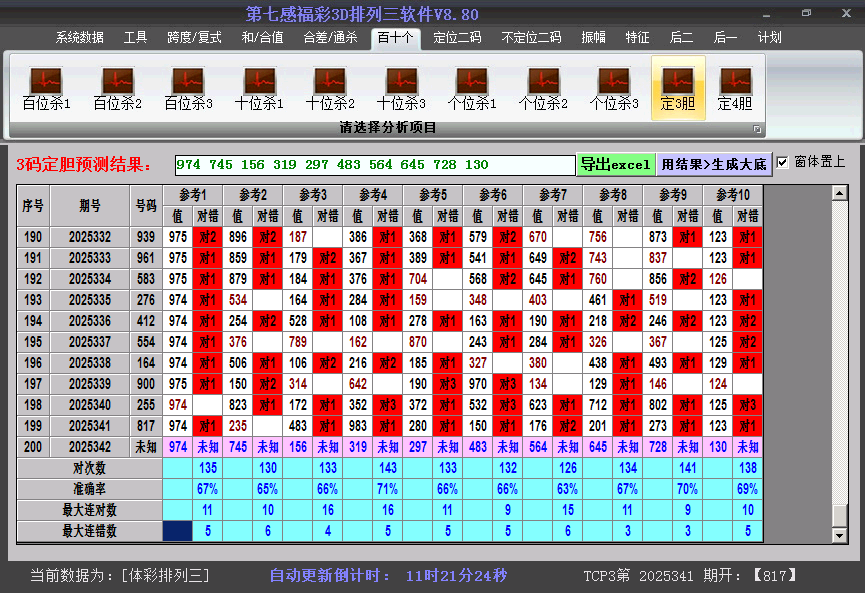Screen dimensions: 865x593
Task: Click the 3码定胆 prediction result text field
Action: (x=374, y=164)
